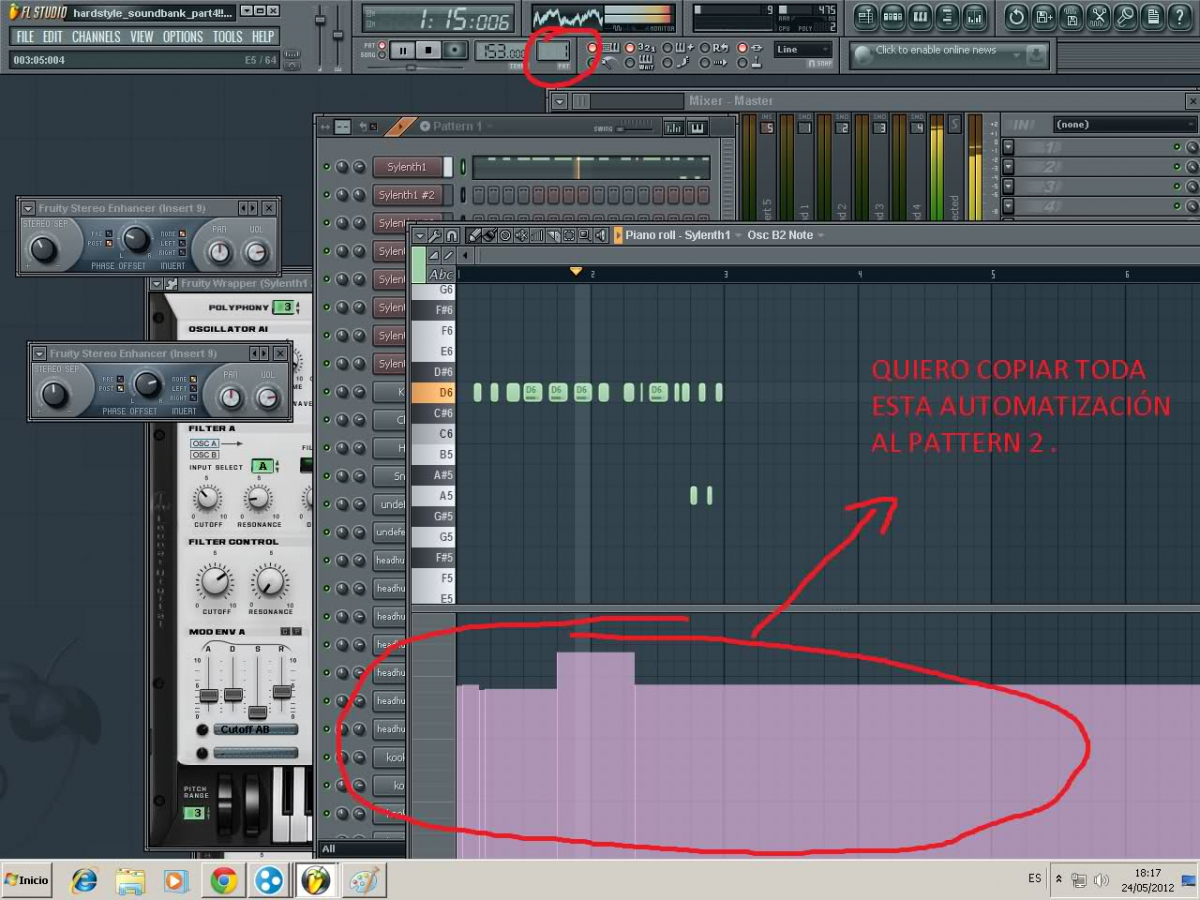Image resolution: width=1200 pixels, height=900 pixels.
Task: Open the Mixer window options menu arrow
Action: [559, 101]
